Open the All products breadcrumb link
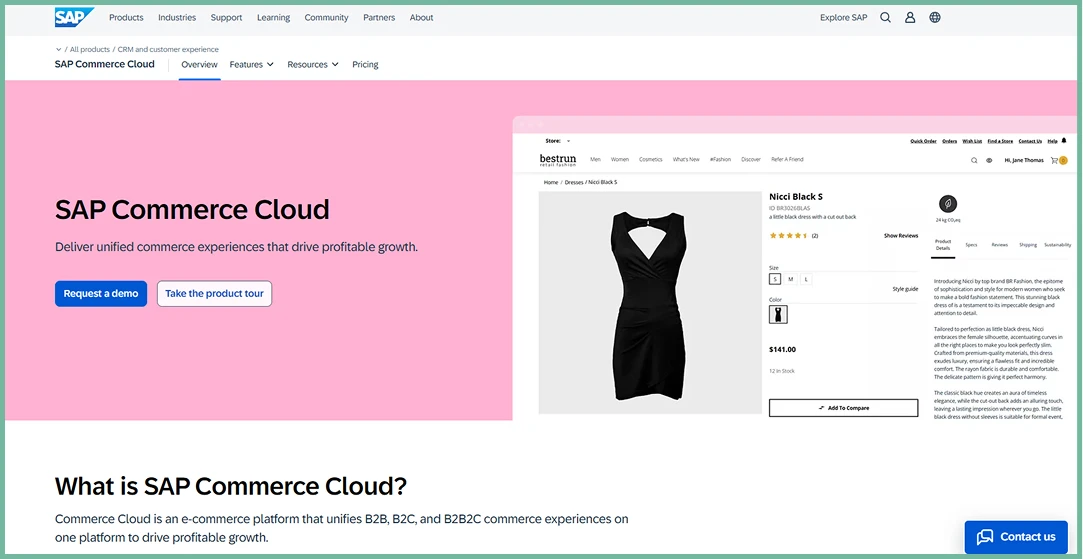Screen dimensions: 1083x559 click(x=90, y=50)
